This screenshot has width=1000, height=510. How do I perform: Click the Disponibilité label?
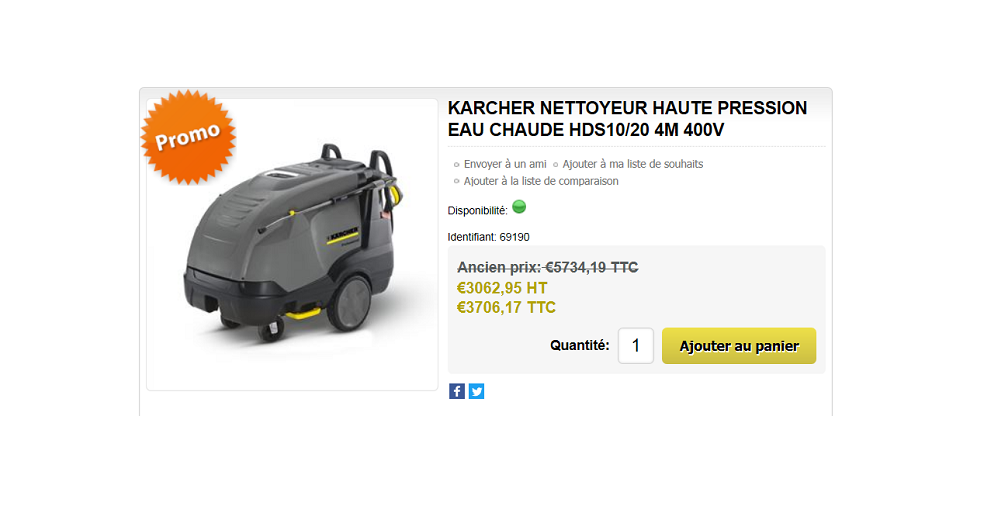click(478, 210)
